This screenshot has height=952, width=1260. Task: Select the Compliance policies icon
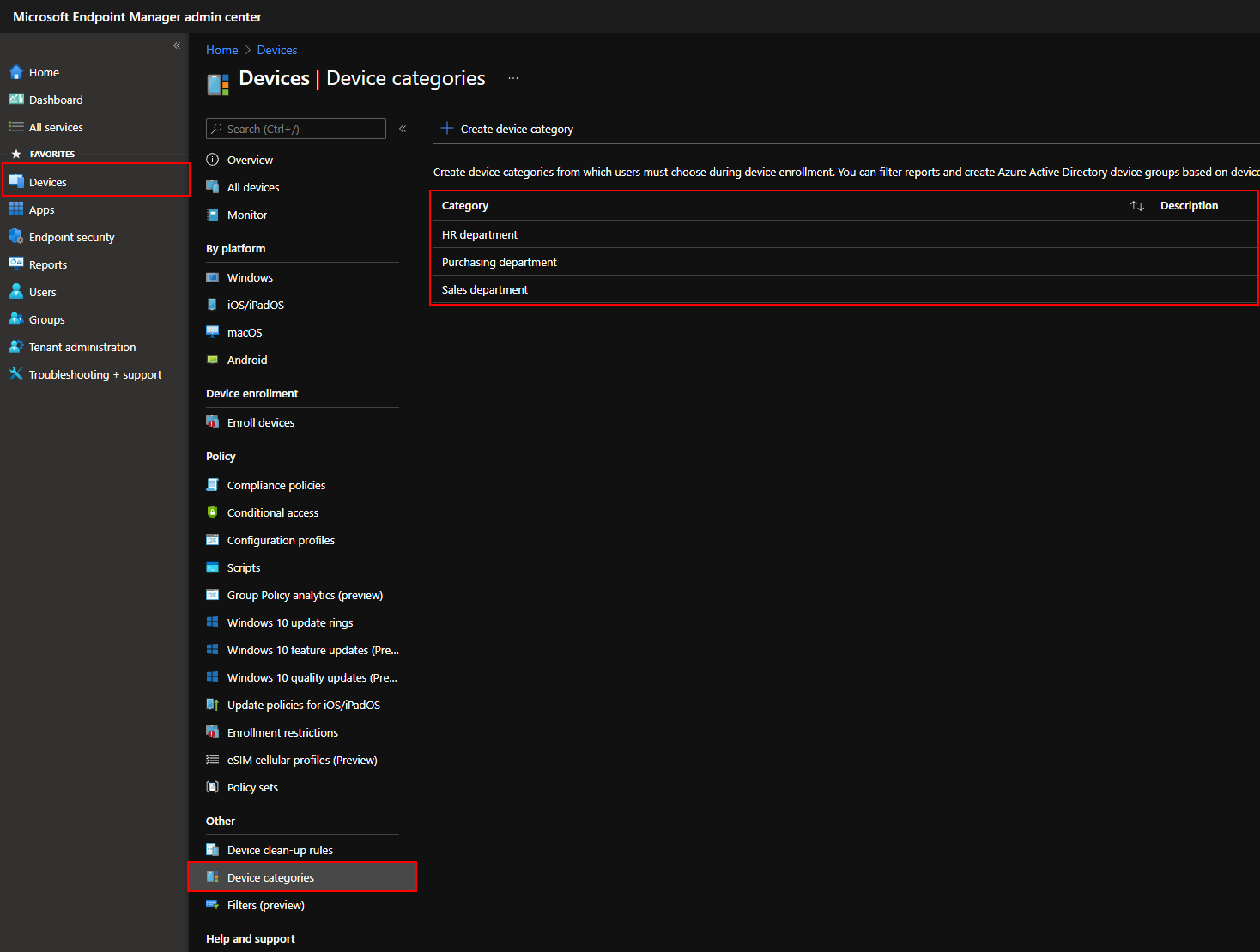click(x=212, y=484)
